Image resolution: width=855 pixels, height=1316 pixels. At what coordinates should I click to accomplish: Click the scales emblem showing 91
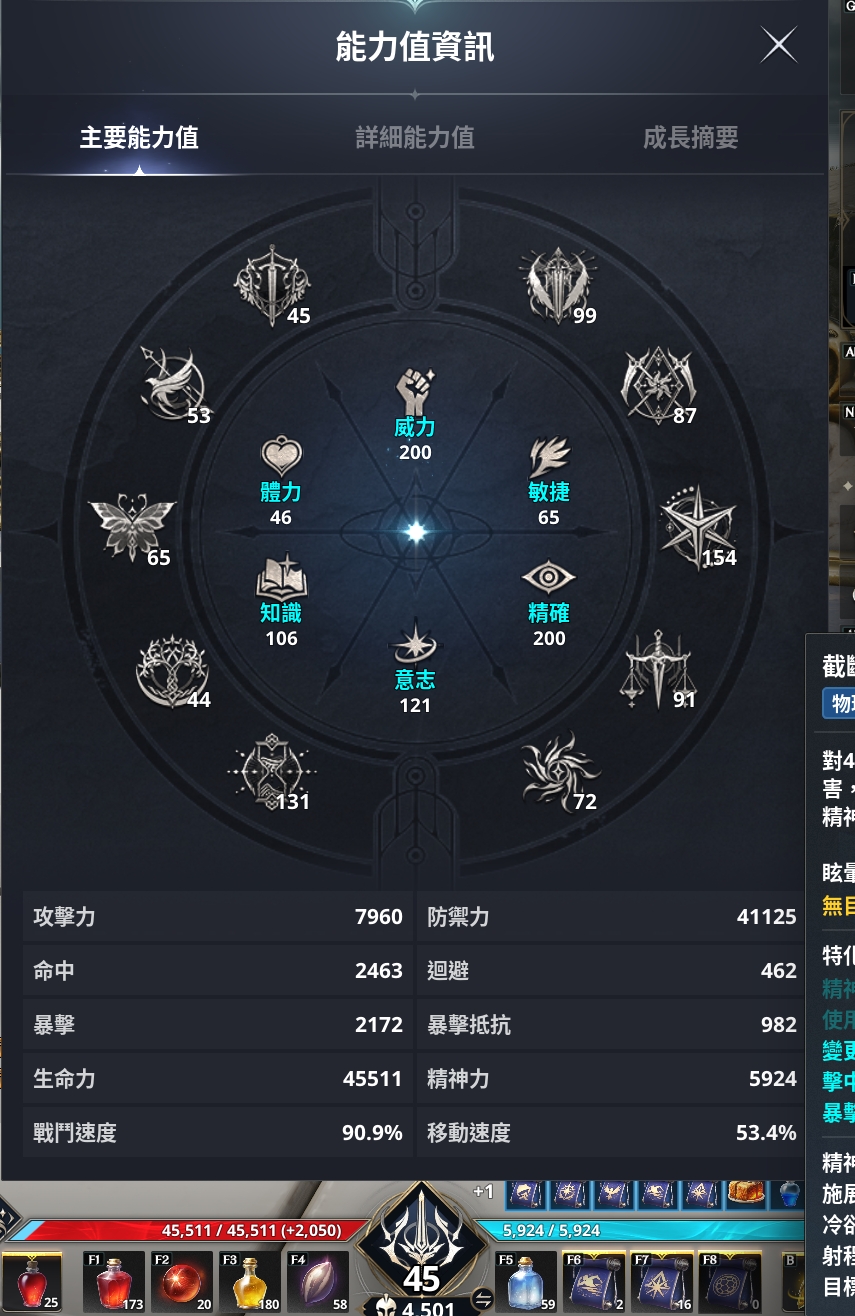(657, 670)
